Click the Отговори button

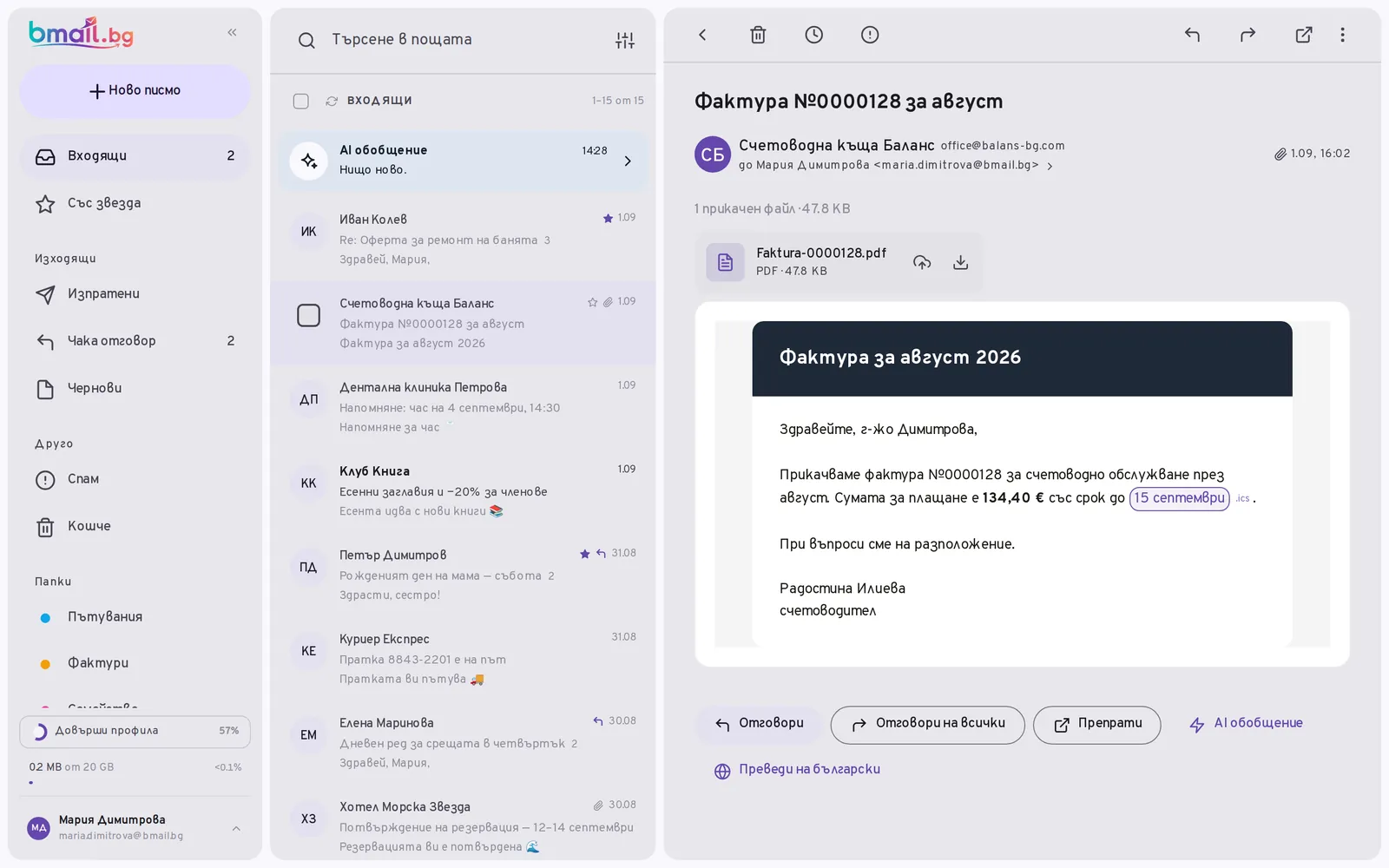pos(759,724)
